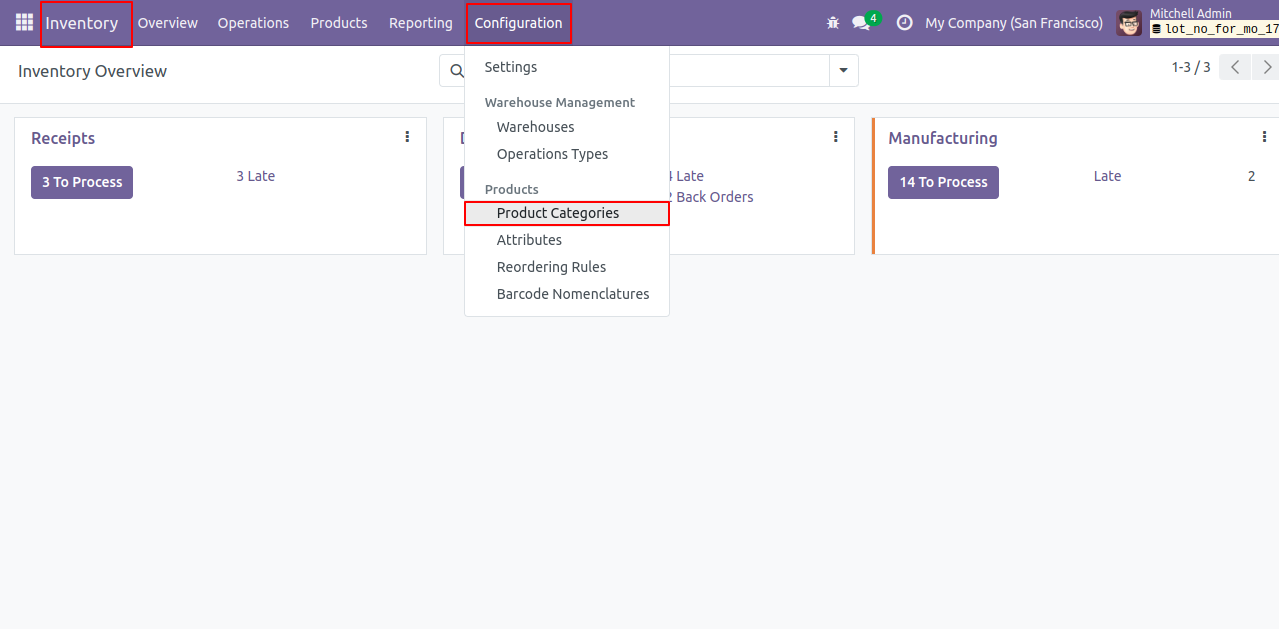Open the Reporting menu

[x=421, y=23]
